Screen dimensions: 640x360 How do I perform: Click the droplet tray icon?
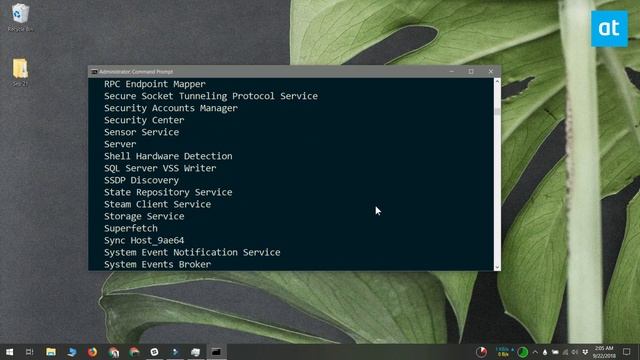tap(545, 352)
